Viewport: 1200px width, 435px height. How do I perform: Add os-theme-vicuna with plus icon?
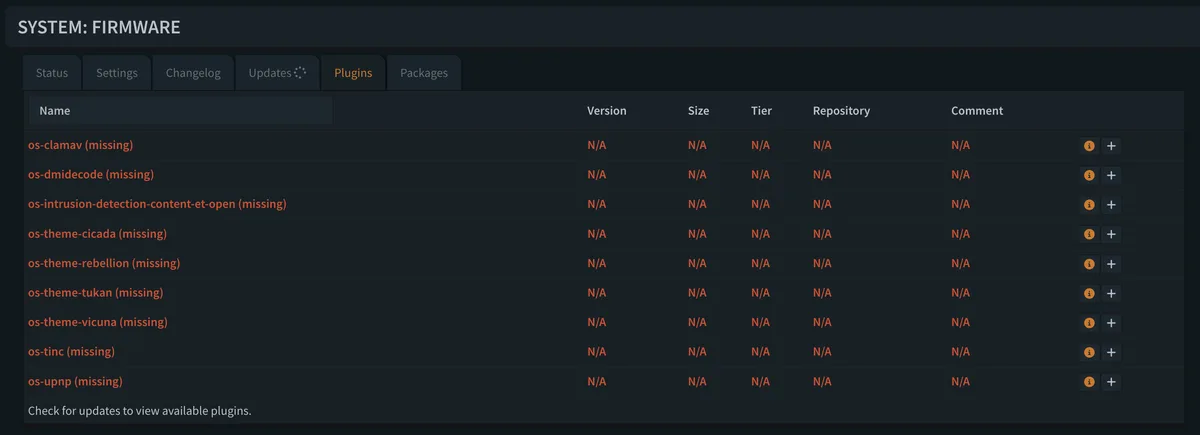[x=1111, y=323]
